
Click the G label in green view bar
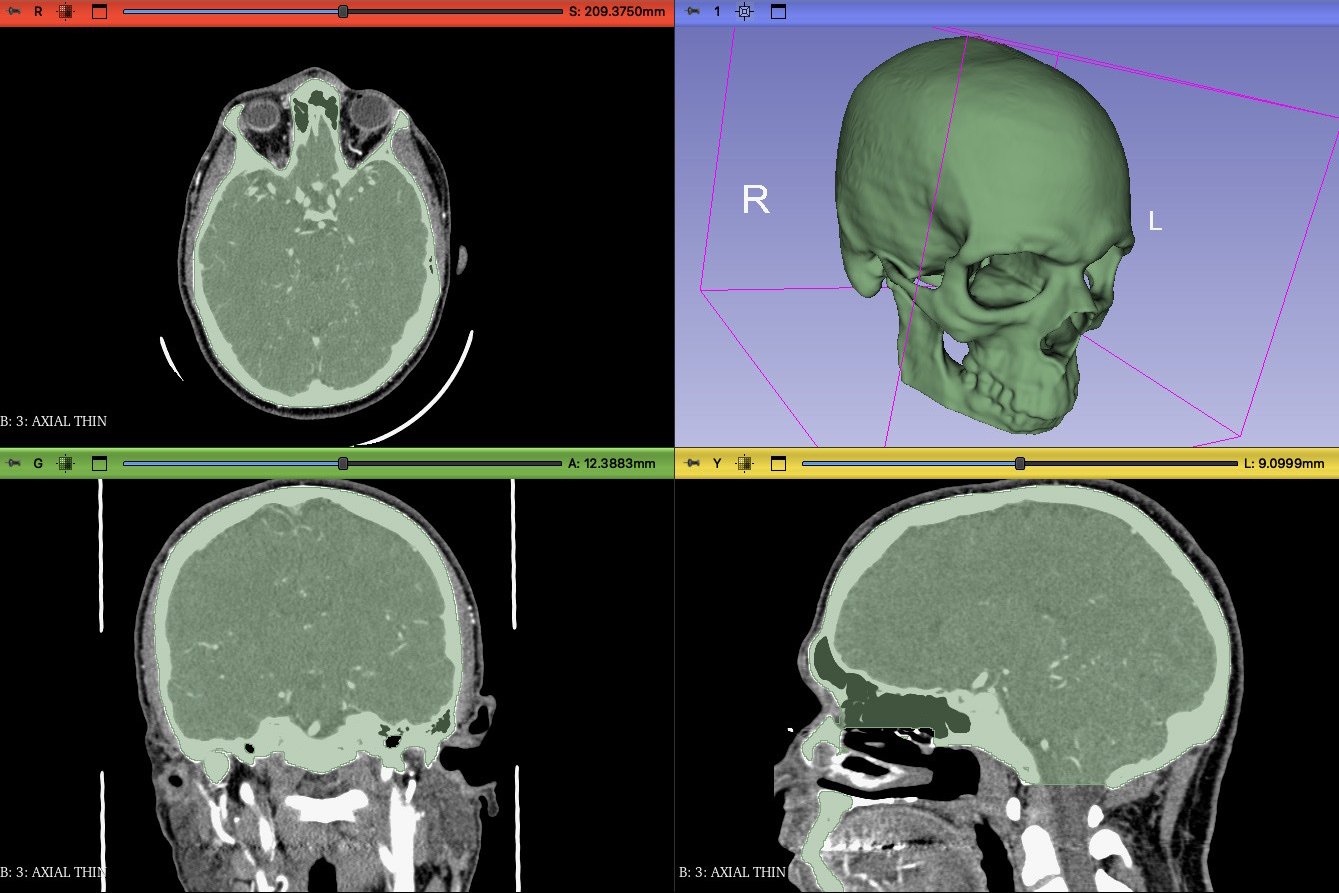(x=38, y=463)
